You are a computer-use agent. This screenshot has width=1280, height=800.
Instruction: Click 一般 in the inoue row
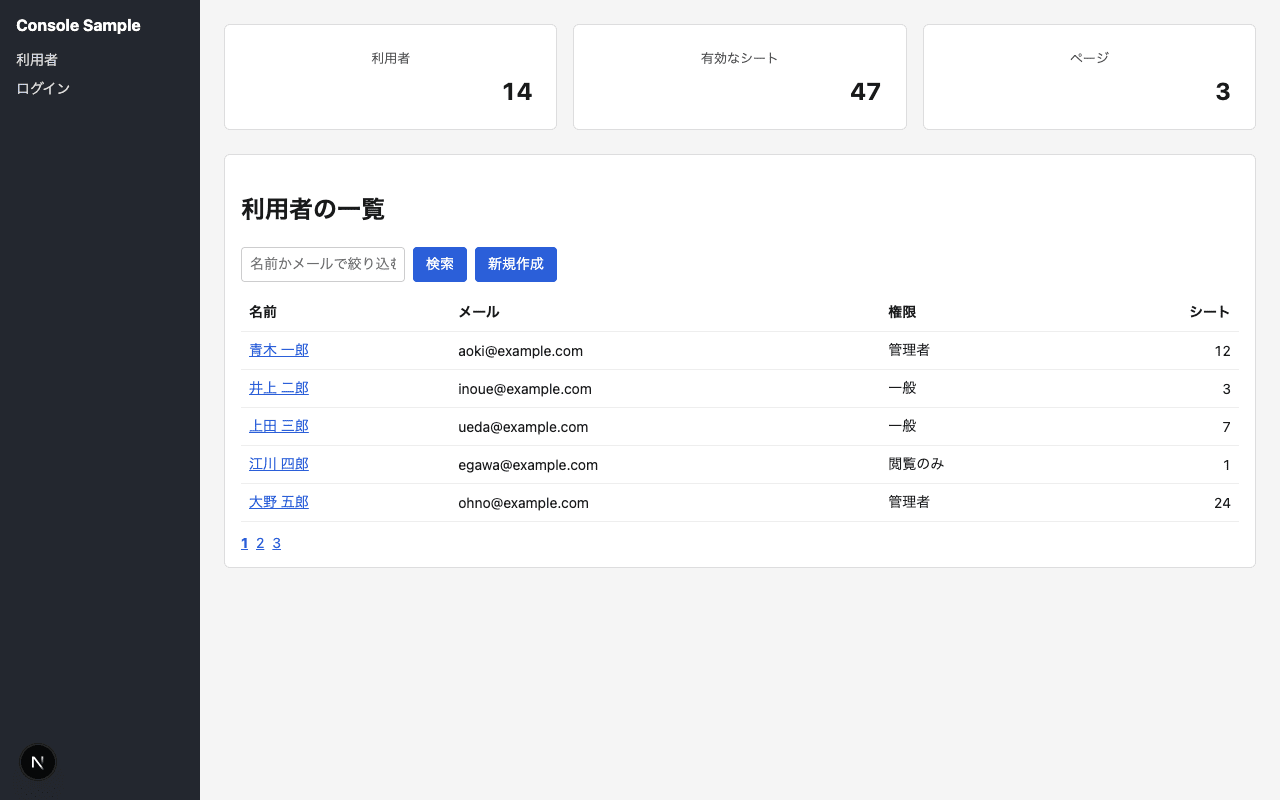pyautogui.click(x=902, y=388)
